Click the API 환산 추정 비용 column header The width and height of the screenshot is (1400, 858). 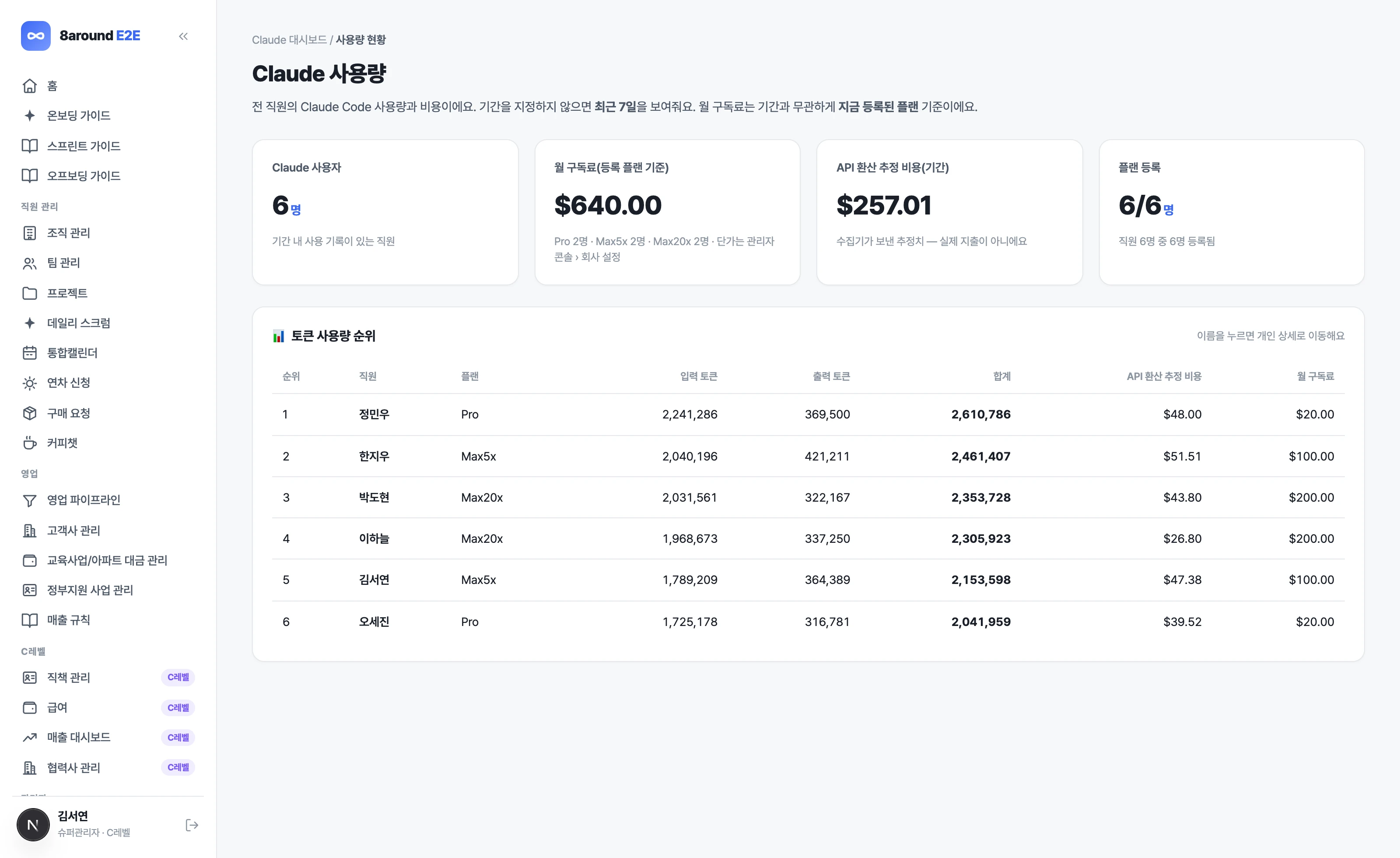(1164, 376)
